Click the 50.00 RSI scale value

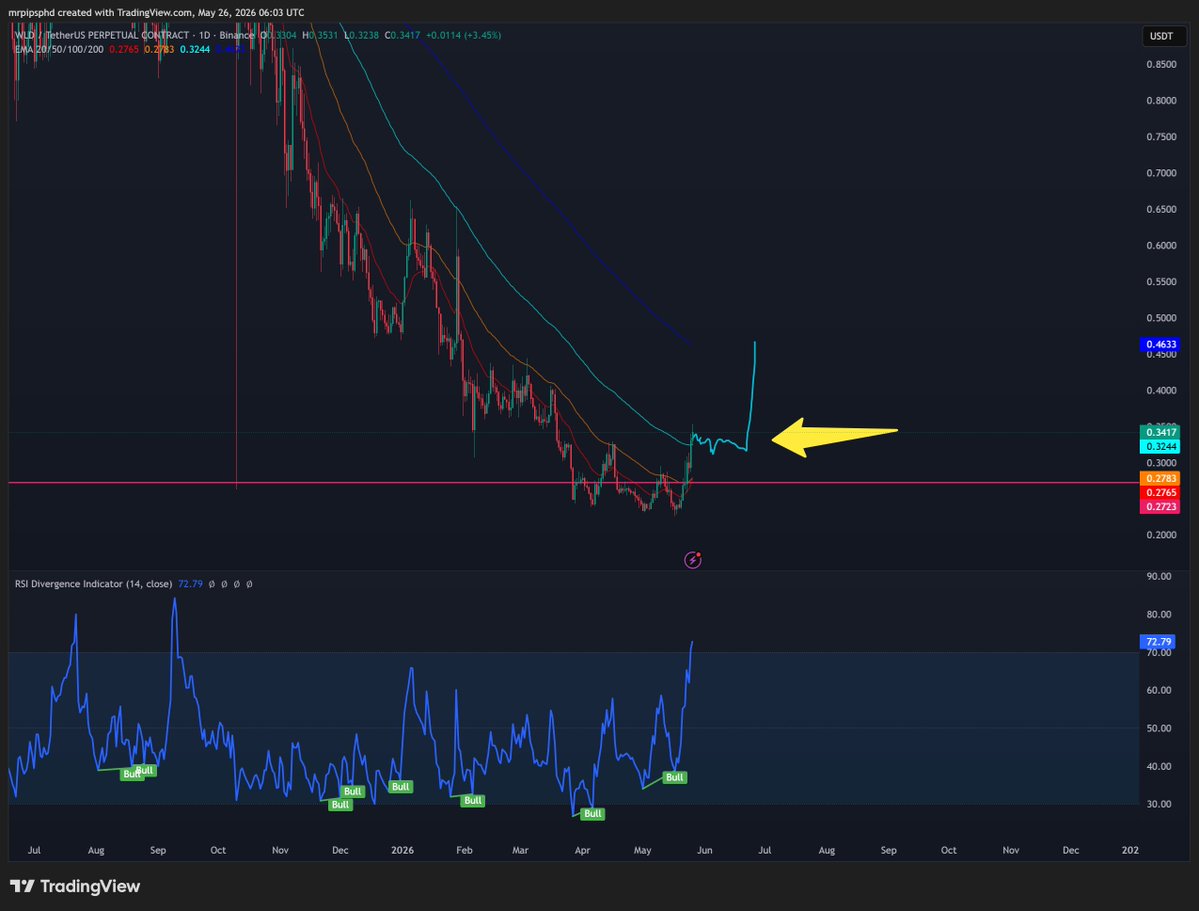click(1159, 728)
